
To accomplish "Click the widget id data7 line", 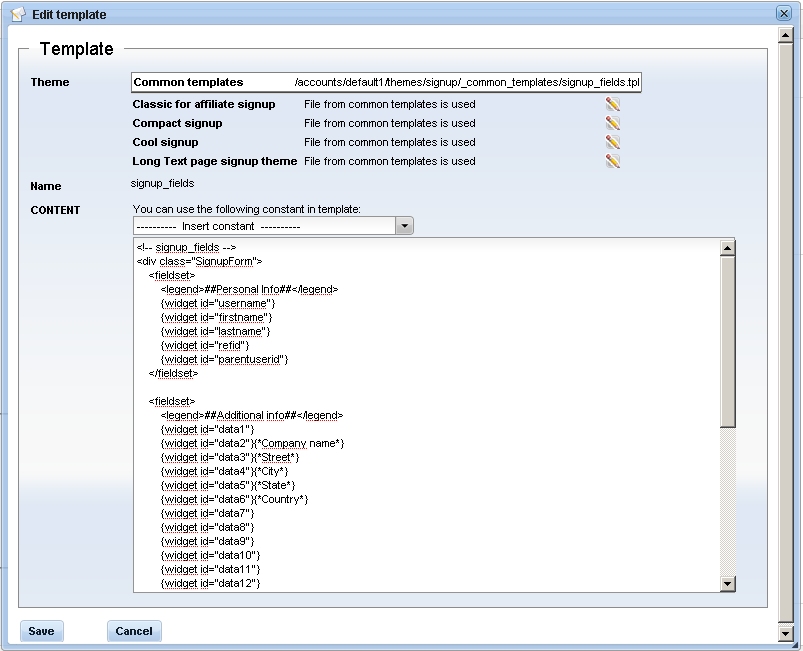I will click(x=207, y=513).
